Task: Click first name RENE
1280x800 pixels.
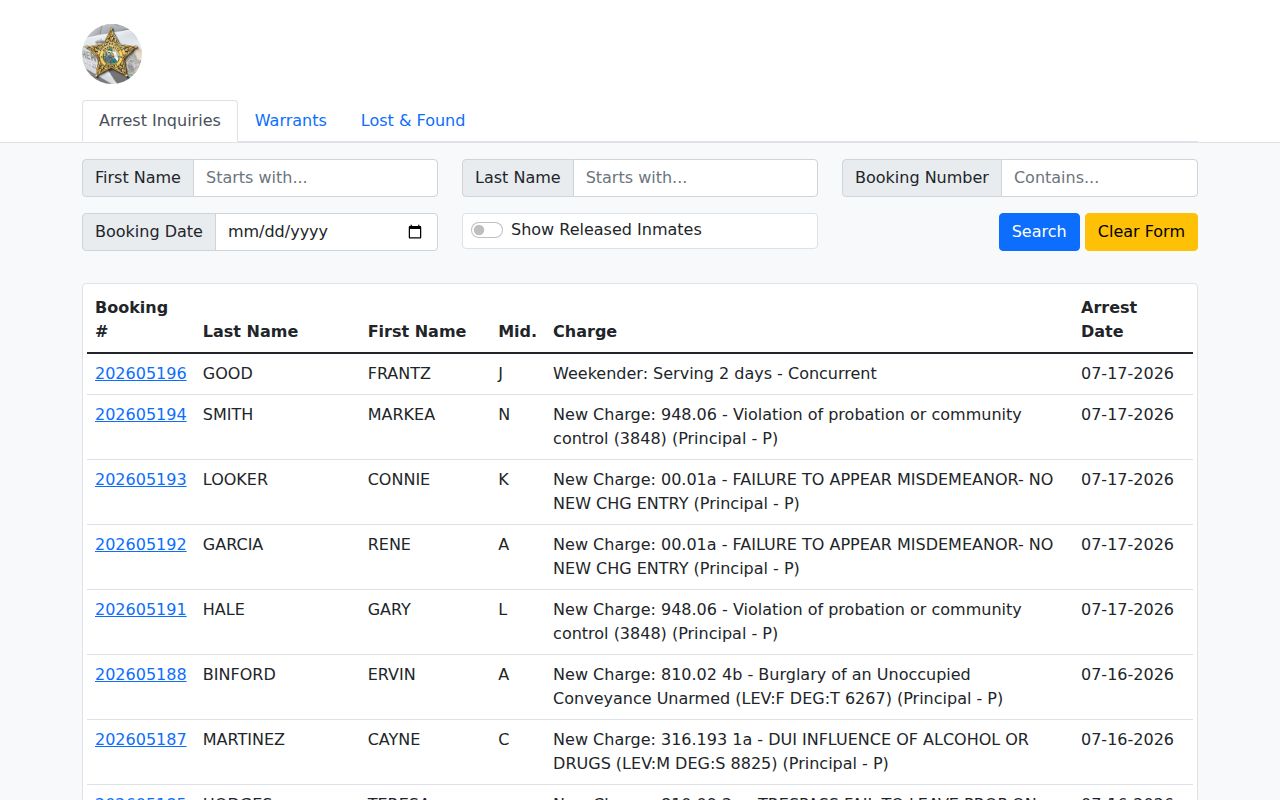Action: coord(389,545)
